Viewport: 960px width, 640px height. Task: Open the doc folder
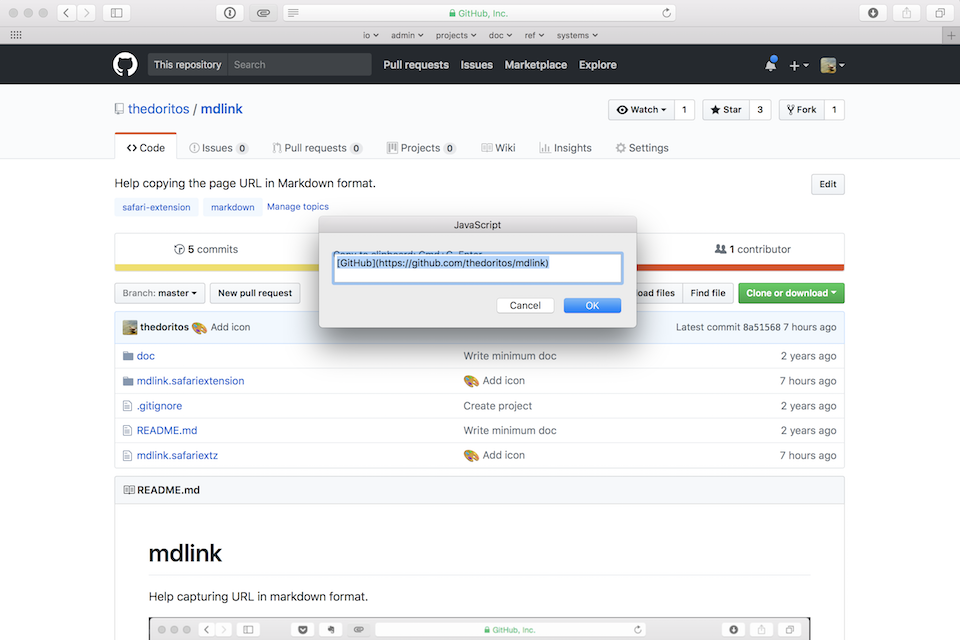(146, 356)
